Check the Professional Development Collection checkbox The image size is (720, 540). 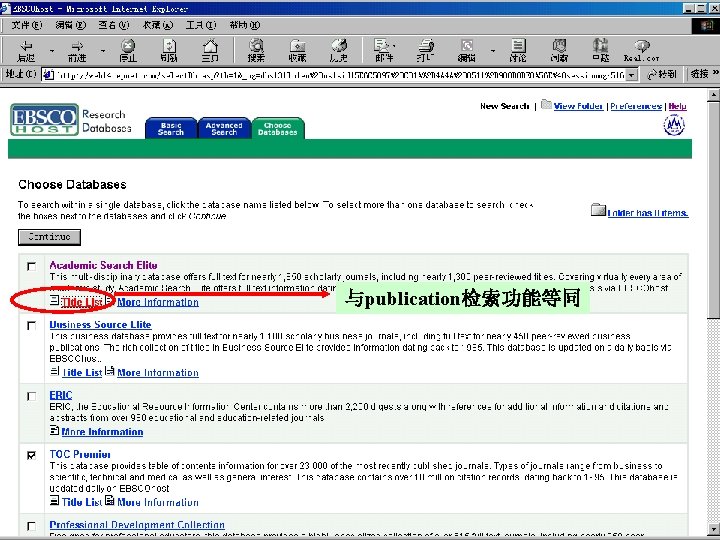click(x=31, y=526)
